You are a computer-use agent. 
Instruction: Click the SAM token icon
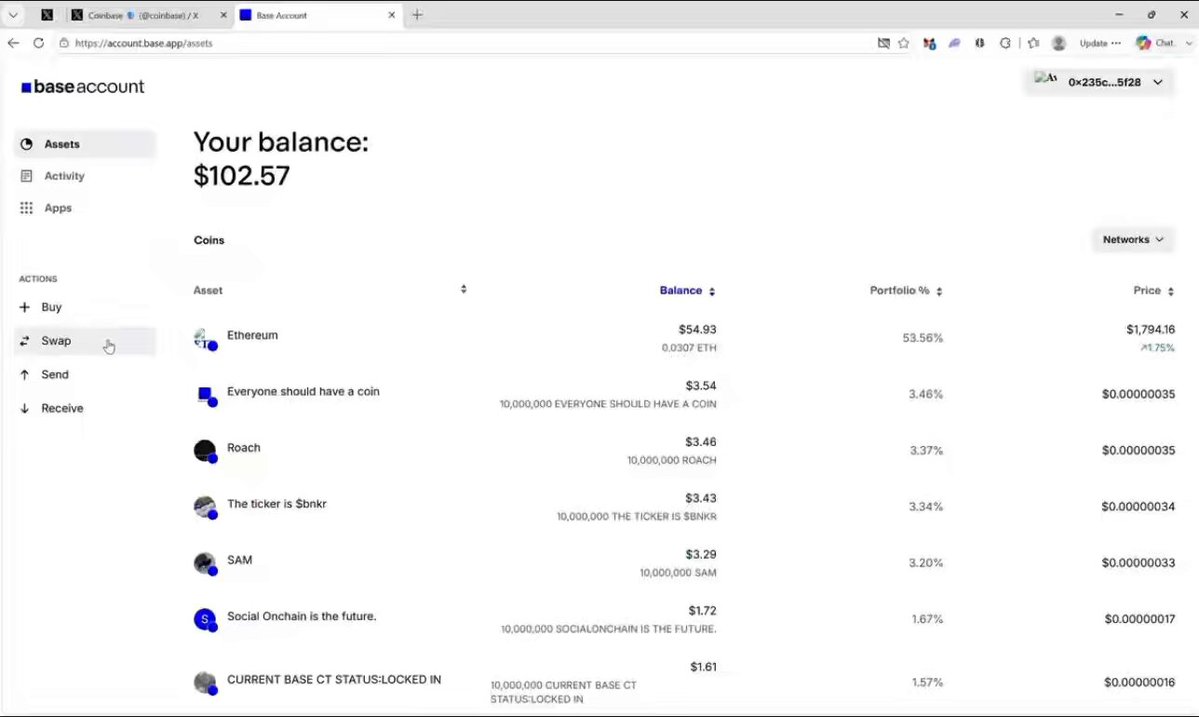205,563
